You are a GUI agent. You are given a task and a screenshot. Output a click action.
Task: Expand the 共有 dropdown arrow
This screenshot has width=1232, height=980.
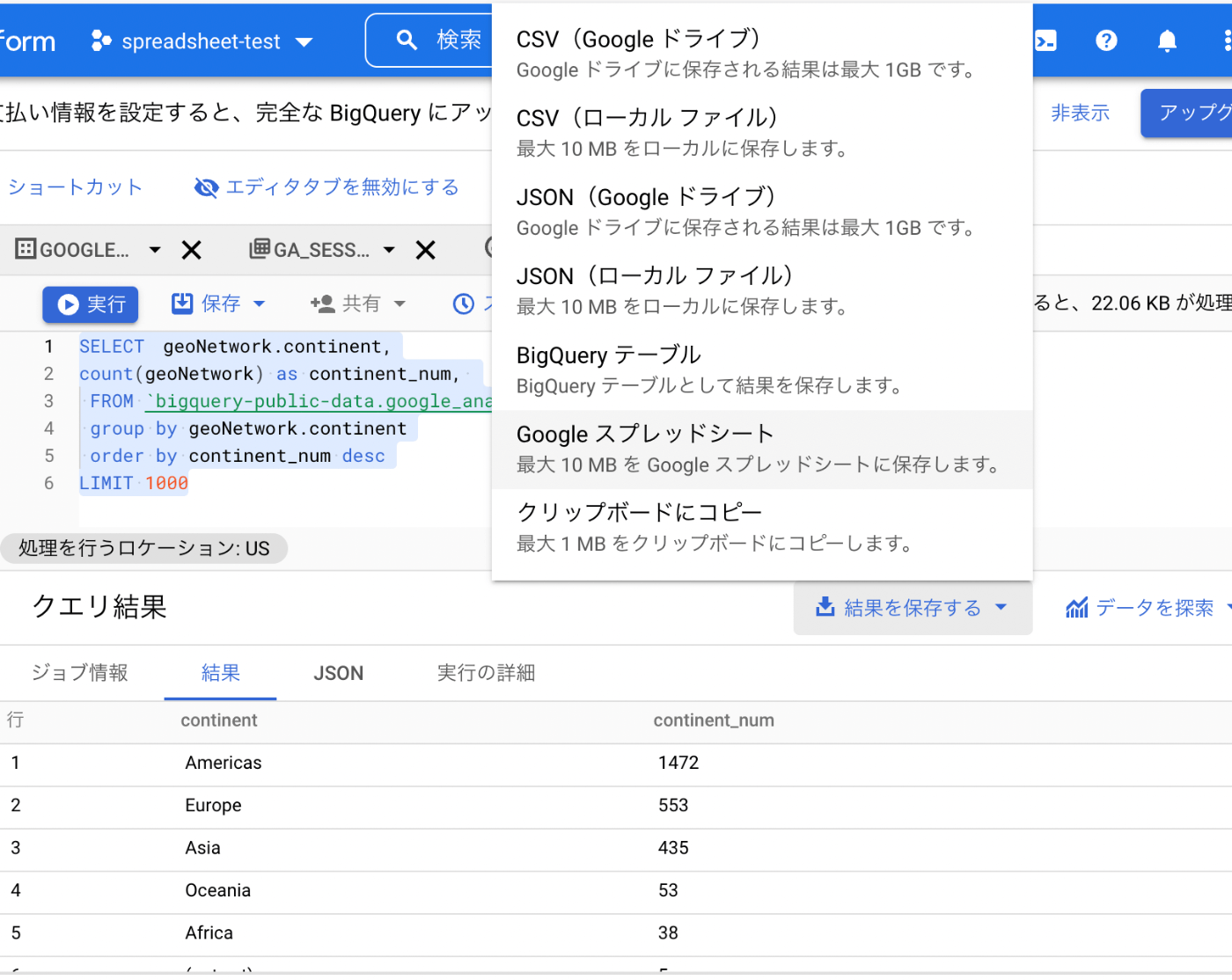[400, 304]
